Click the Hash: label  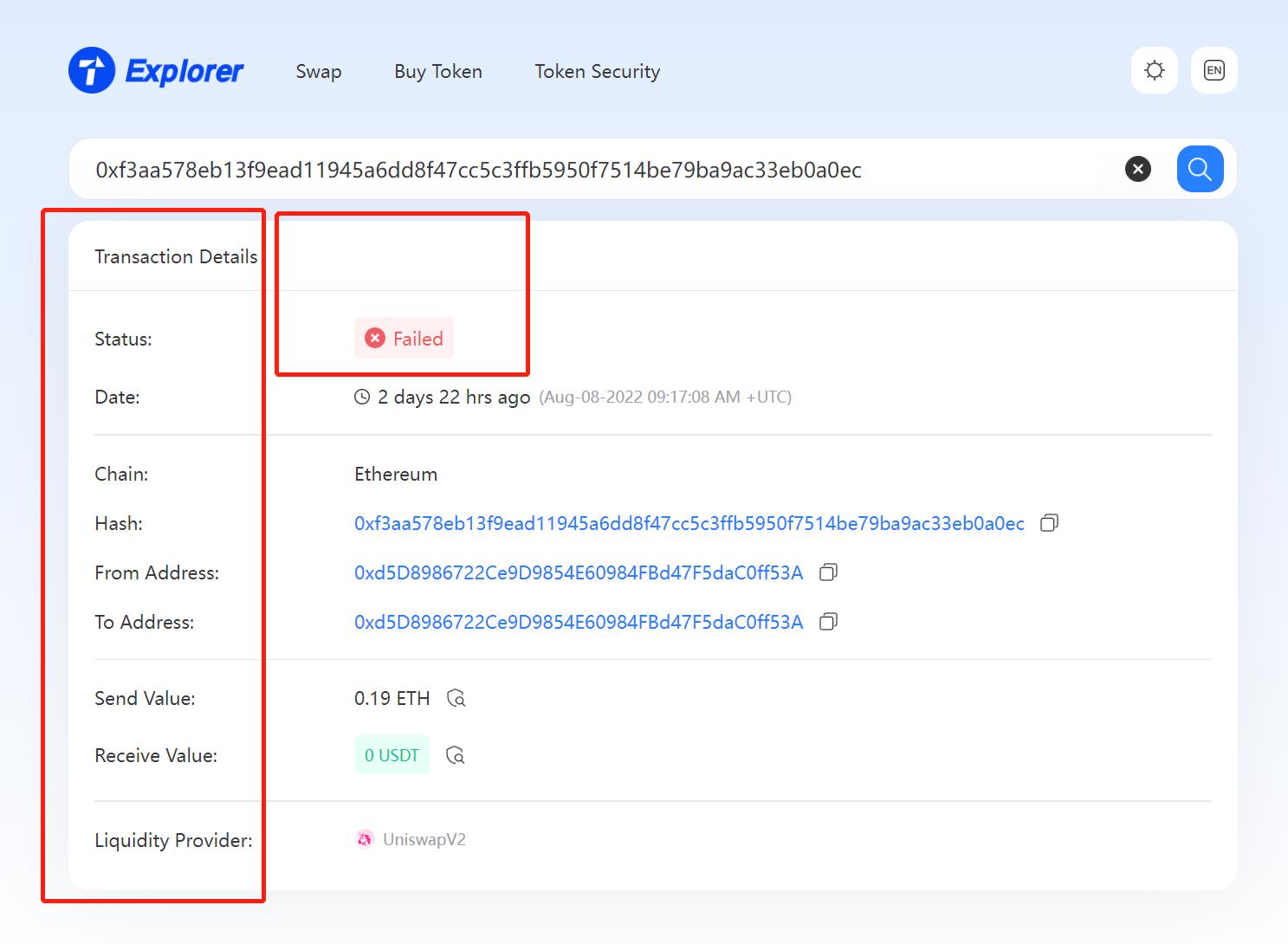click(119, 523)
